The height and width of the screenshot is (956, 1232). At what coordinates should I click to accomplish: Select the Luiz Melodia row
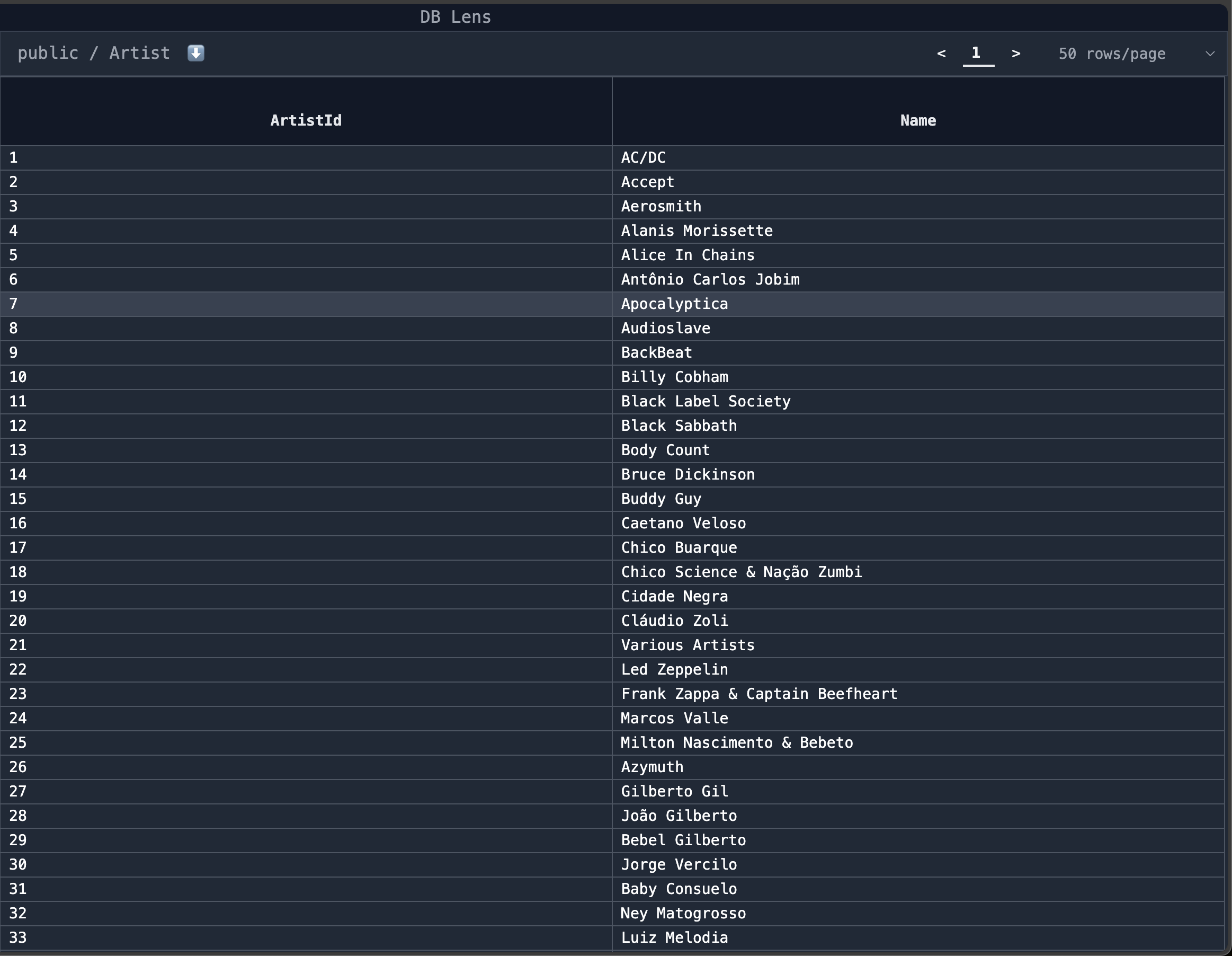[x=675, y=937]
